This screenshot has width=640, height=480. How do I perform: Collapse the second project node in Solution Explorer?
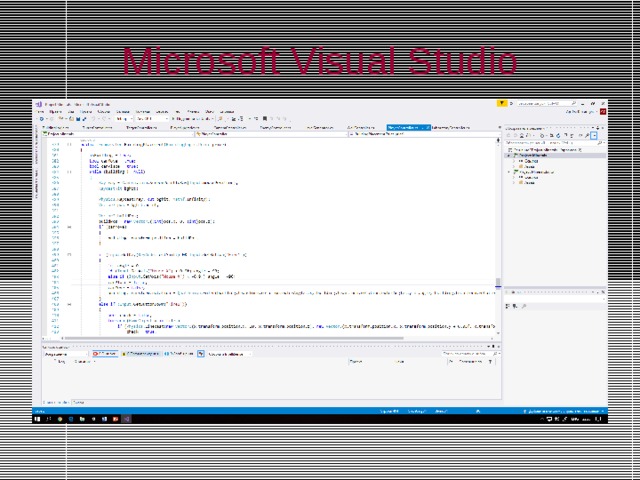pyautogui.click(x=509, y=172)
